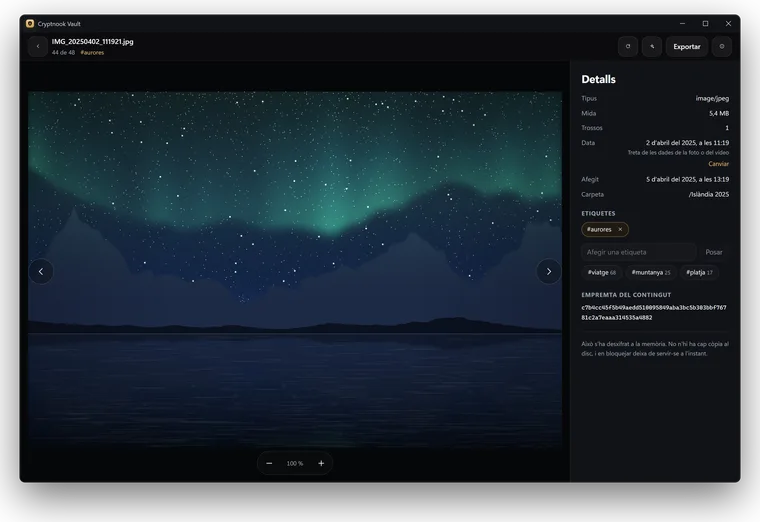Close the Cryptnook Vault window
The height and width of the screenshot is (522, 760).
click(x=728, y=23)
